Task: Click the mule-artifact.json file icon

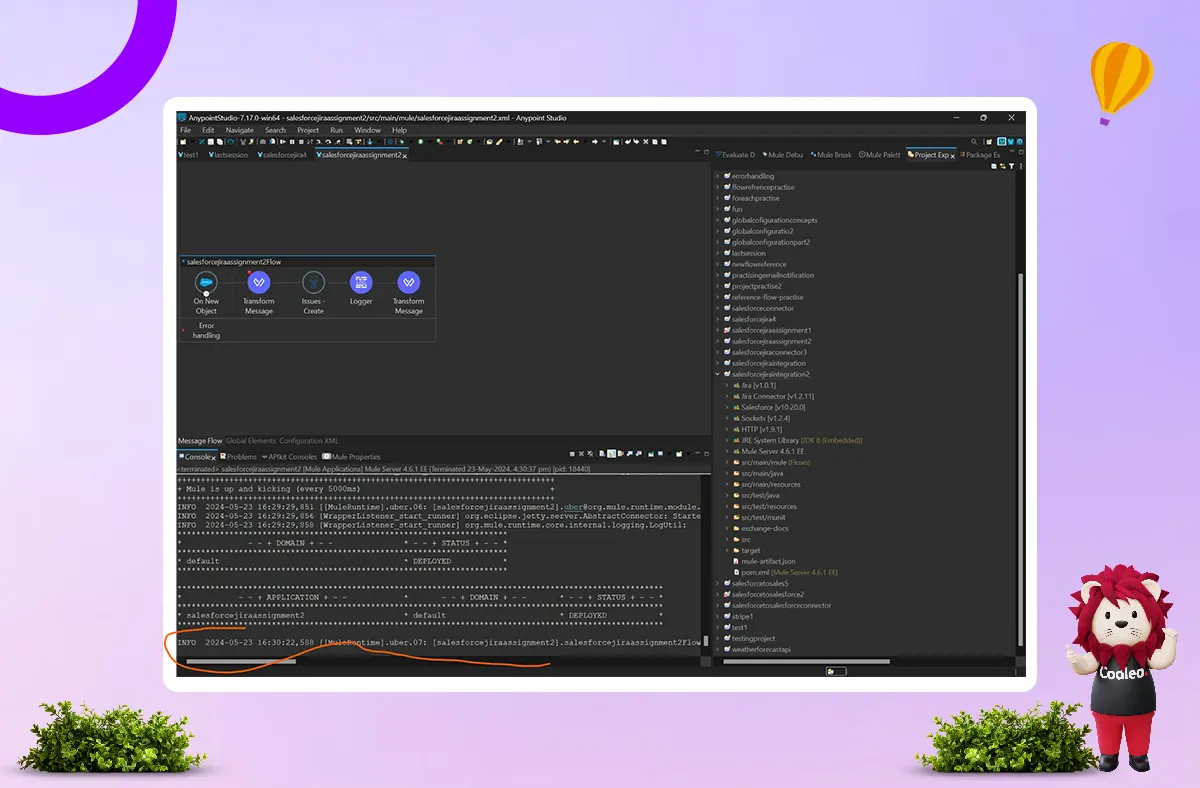Action: (x=736, y=561)
